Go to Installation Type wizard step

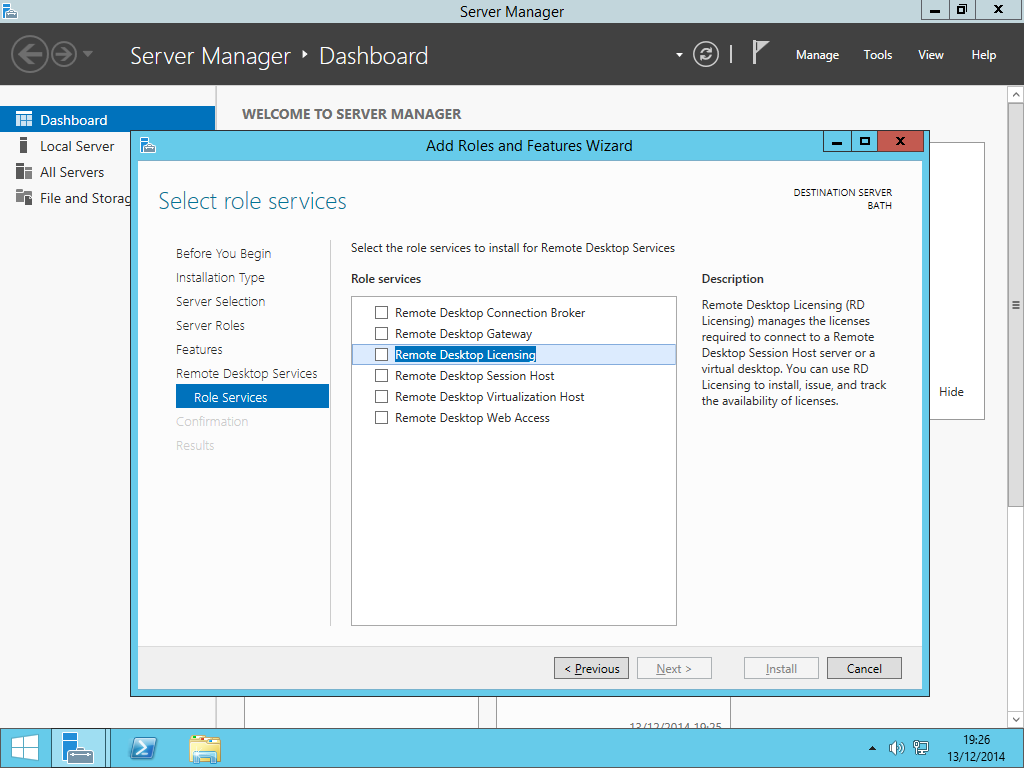point(220,278)
